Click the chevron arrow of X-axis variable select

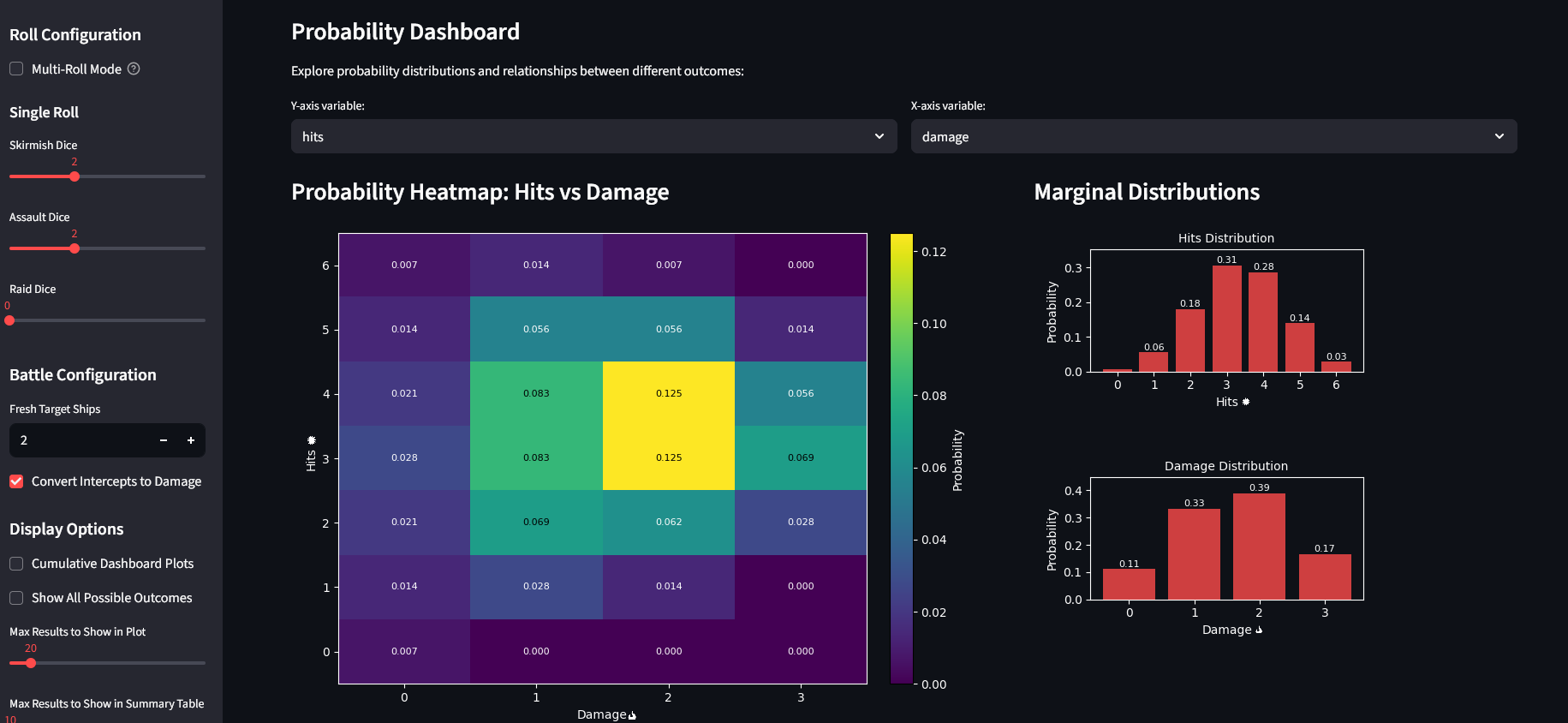click(1499, 136)
